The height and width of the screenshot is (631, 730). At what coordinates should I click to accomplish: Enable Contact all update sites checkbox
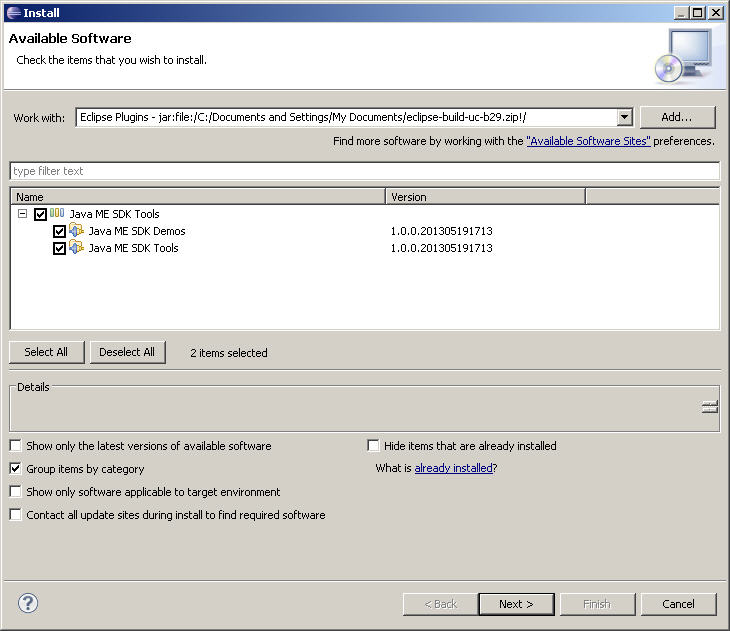click(x=15, y=515)
